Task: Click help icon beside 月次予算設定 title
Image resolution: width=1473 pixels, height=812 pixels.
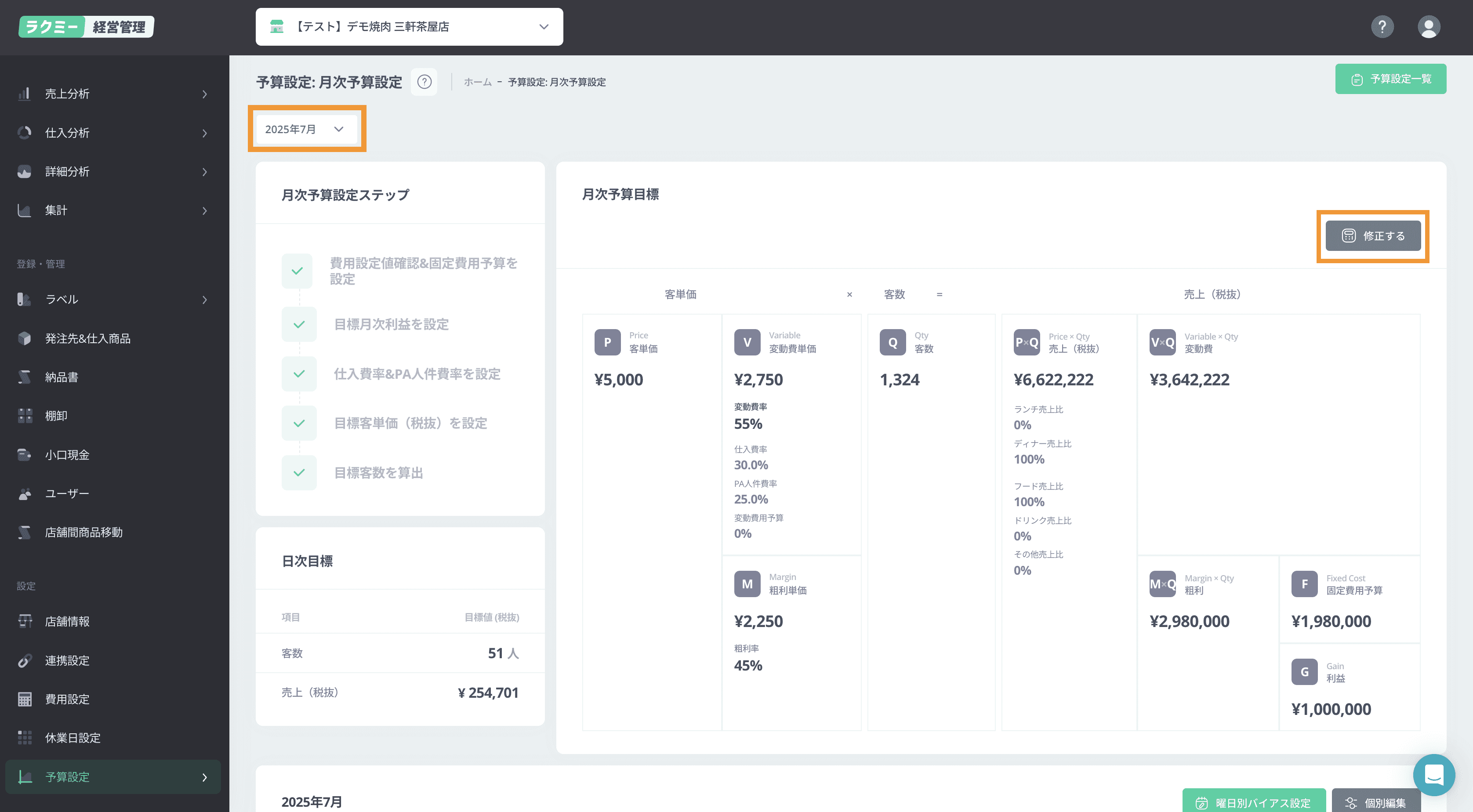Action: point(424,82)
